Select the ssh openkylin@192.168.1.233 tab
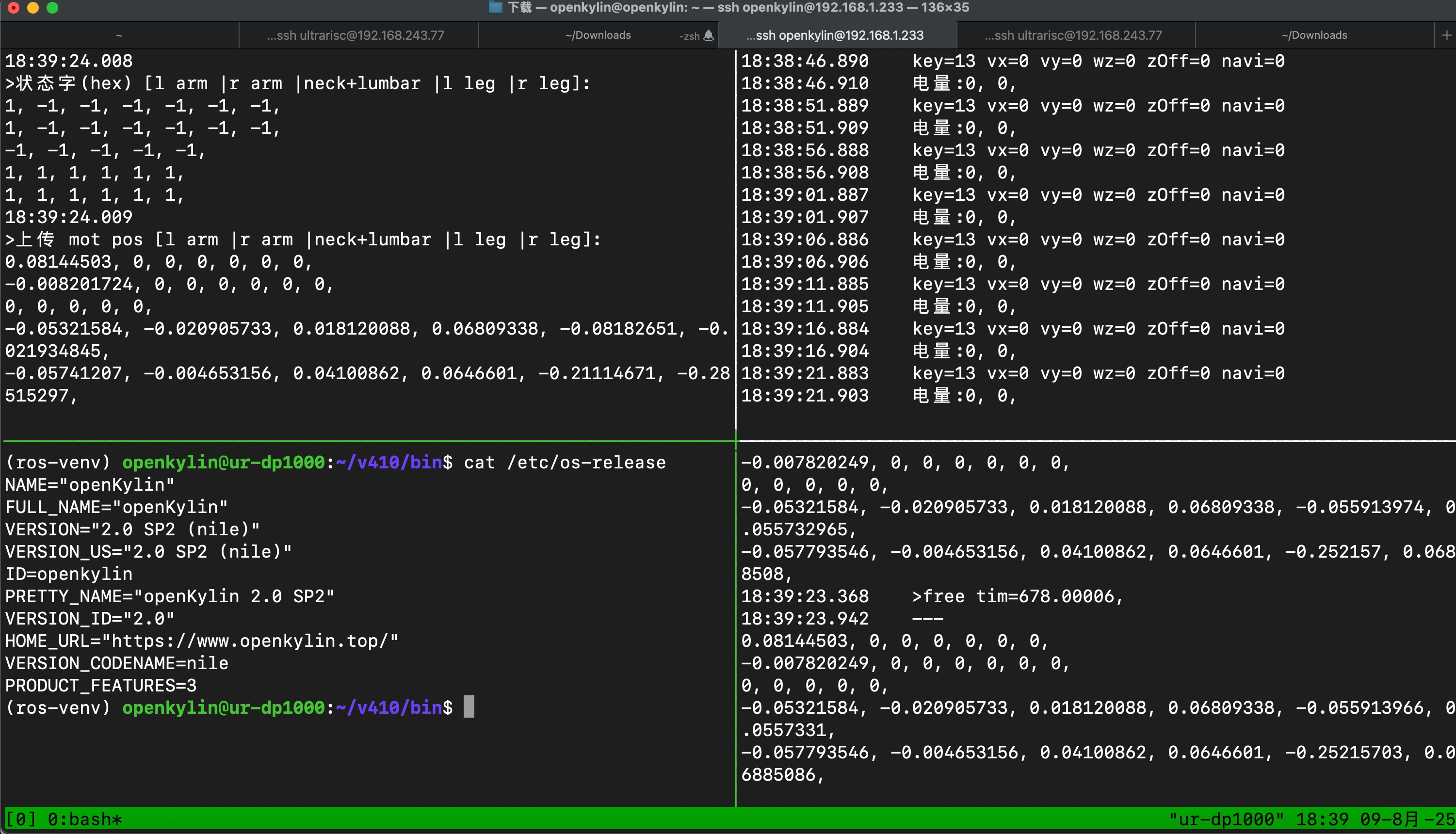 click(x=837, y=35)
